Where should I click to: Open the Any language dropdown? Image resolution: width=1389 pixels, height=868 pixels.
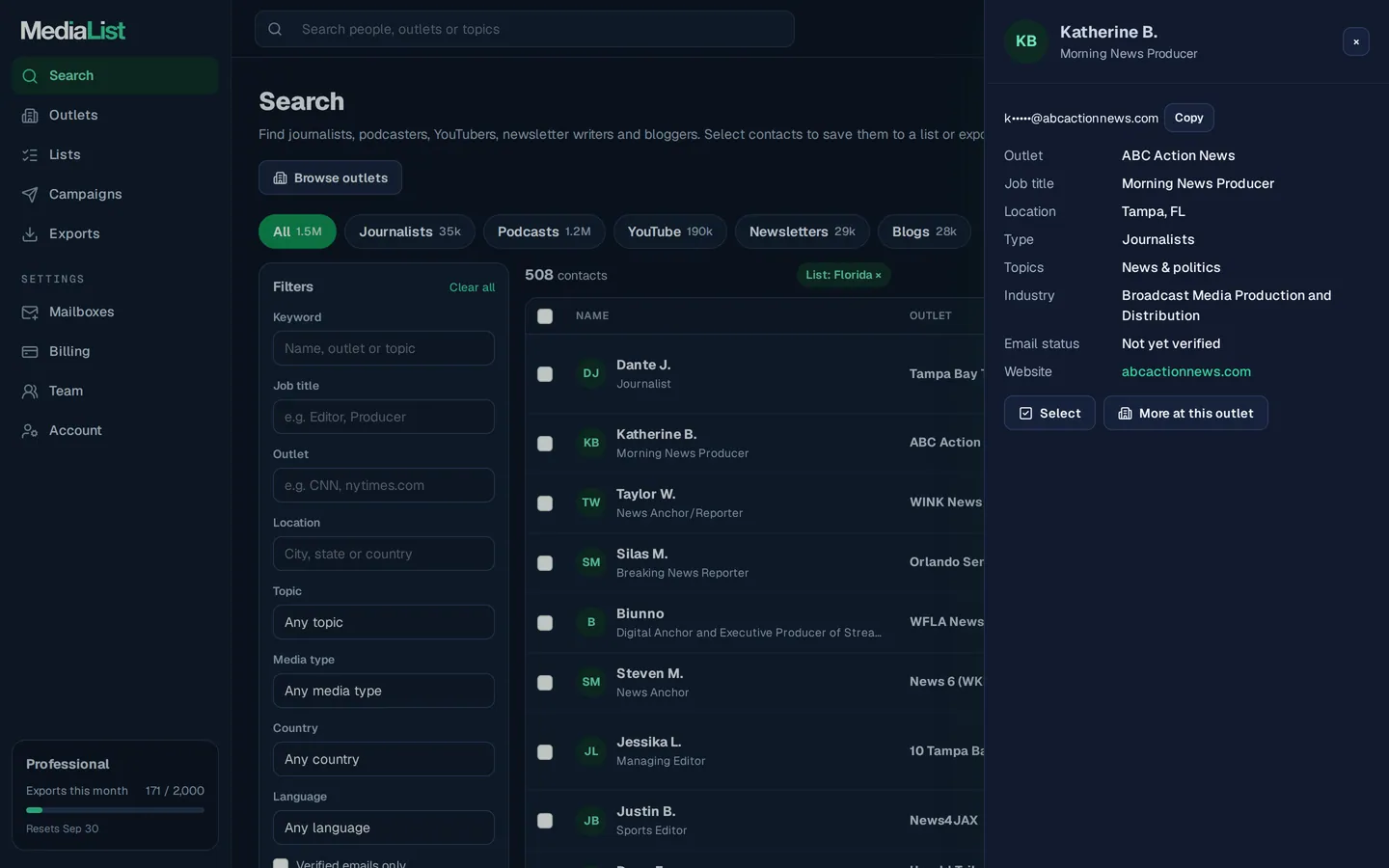[384, 827]
